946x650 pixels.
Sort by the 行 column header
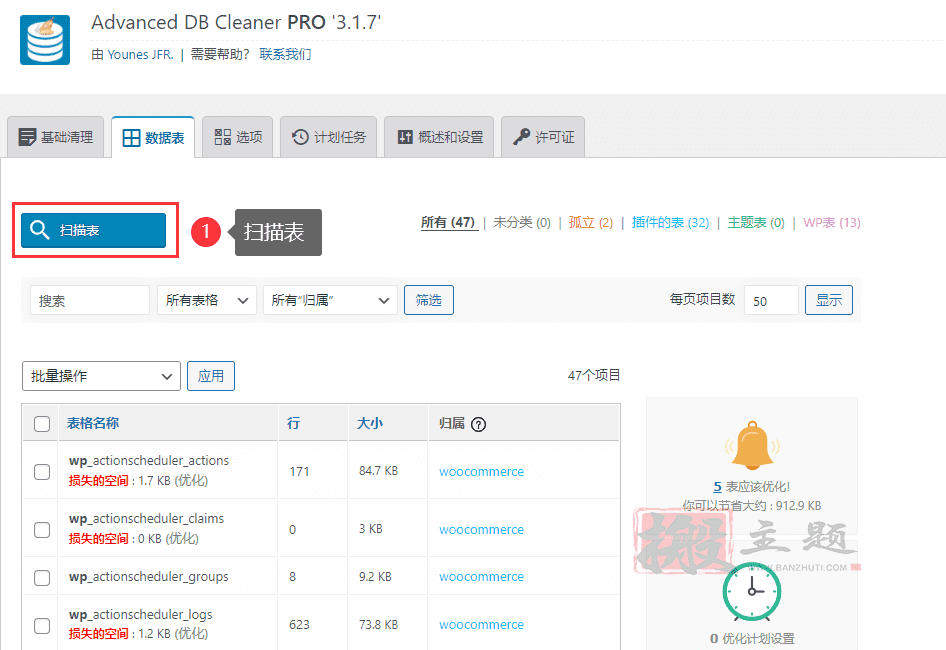[x=293, y=423]
